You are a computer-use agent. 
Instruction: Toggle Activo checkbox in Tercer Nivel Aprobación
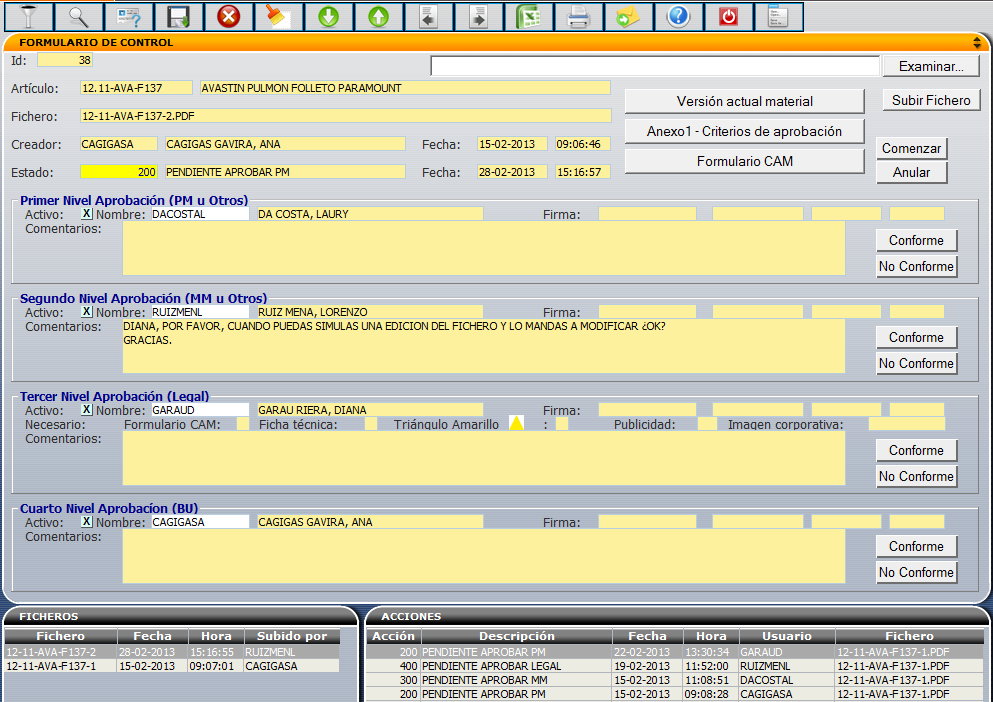coord(86,410)
